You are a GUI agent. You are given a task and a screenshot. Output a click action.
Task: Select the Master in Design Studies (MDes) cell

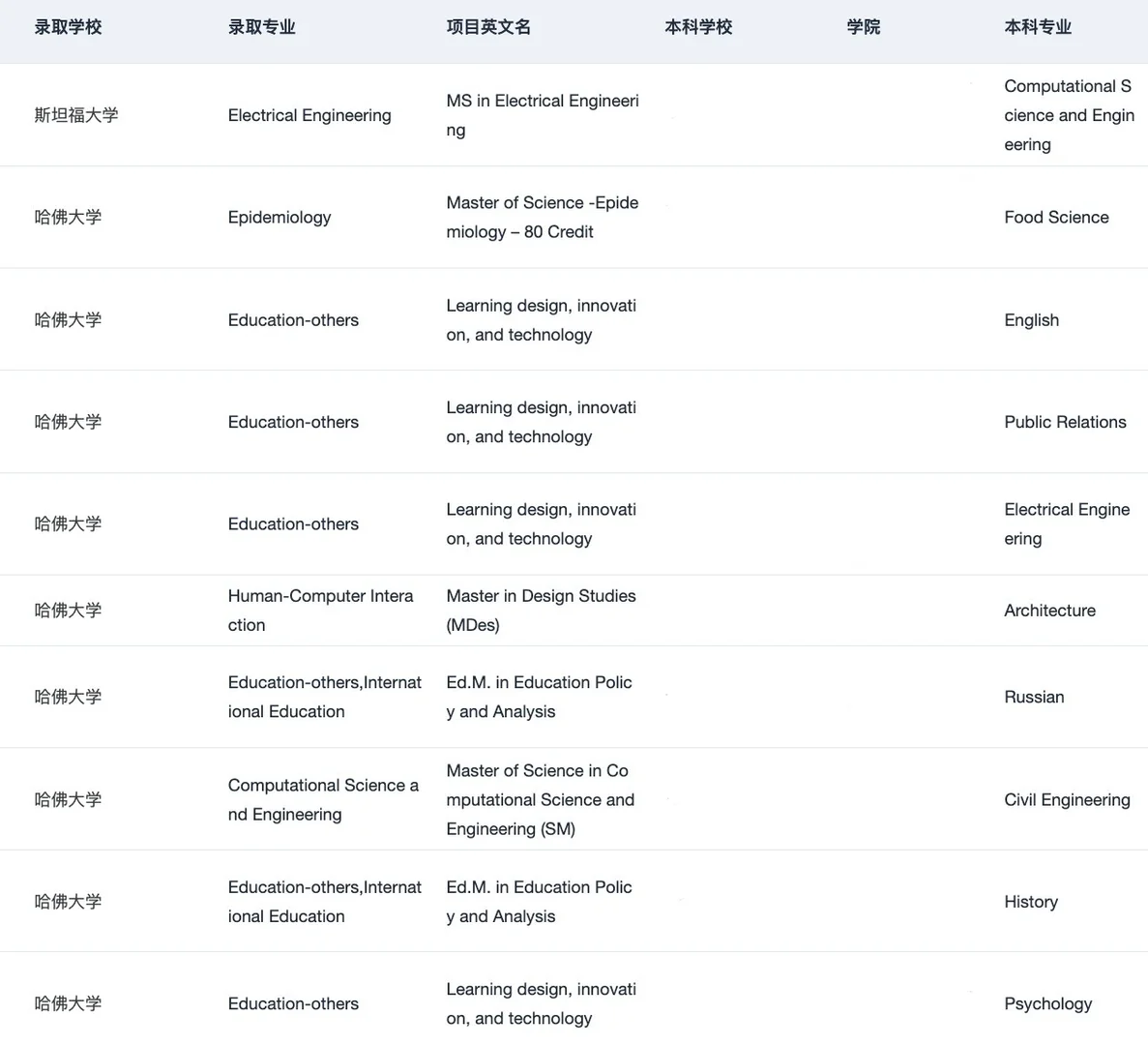pos(541,610)
